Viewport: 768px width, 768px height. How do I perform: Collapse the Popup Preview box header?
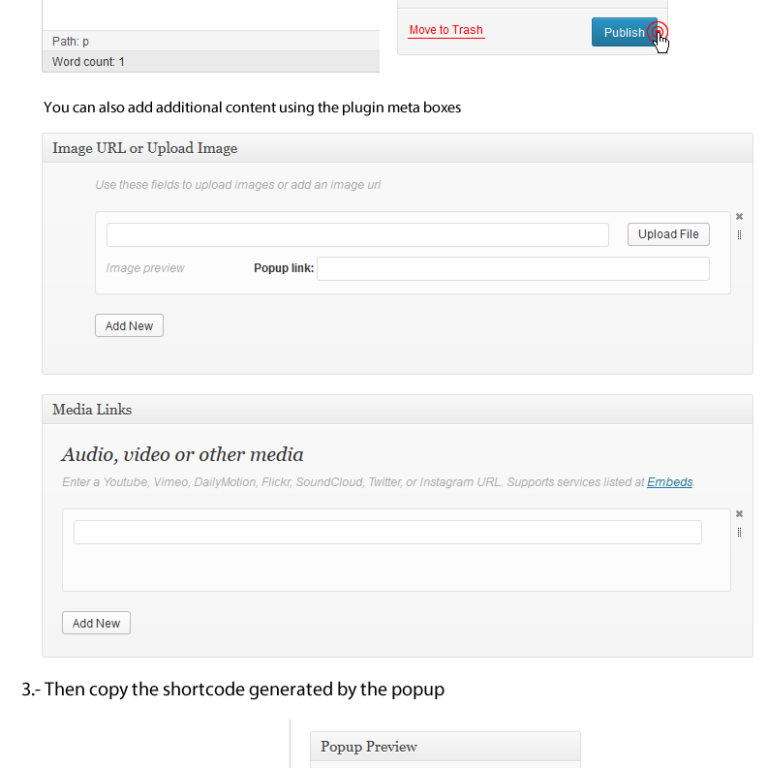coord(445,746)
